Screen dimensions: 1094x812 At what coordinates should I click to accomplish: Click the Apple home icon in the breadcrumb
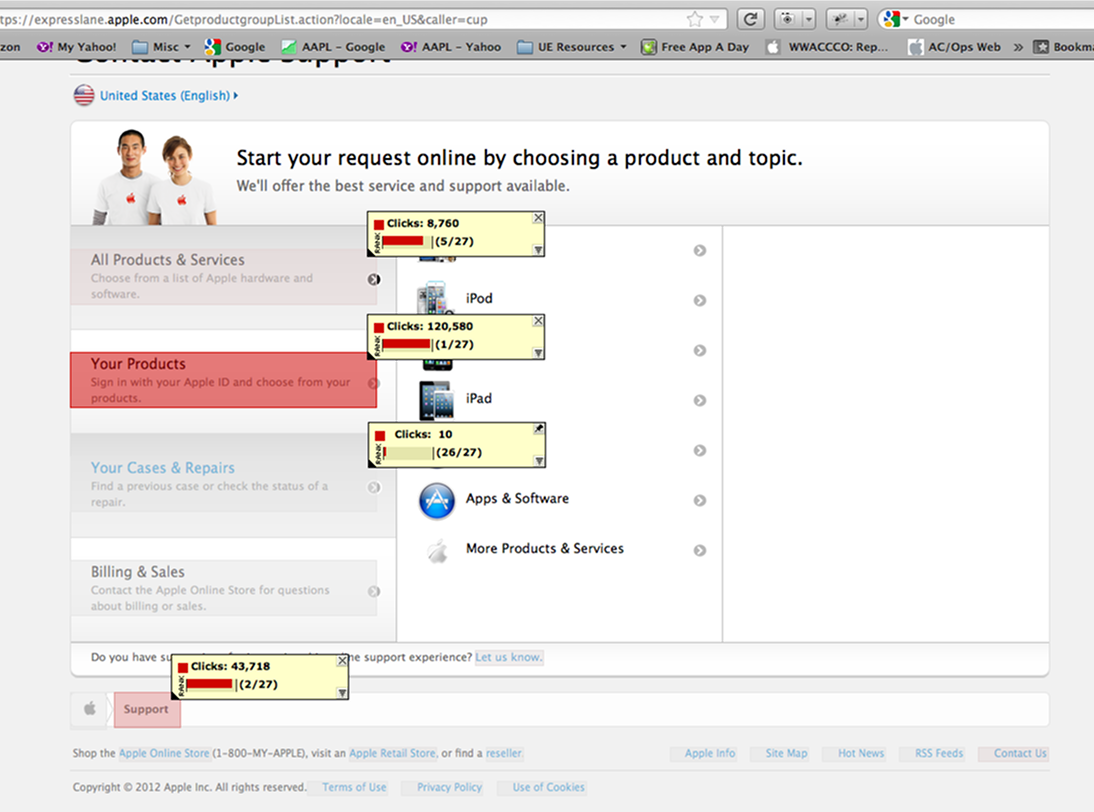click(90, 709)
